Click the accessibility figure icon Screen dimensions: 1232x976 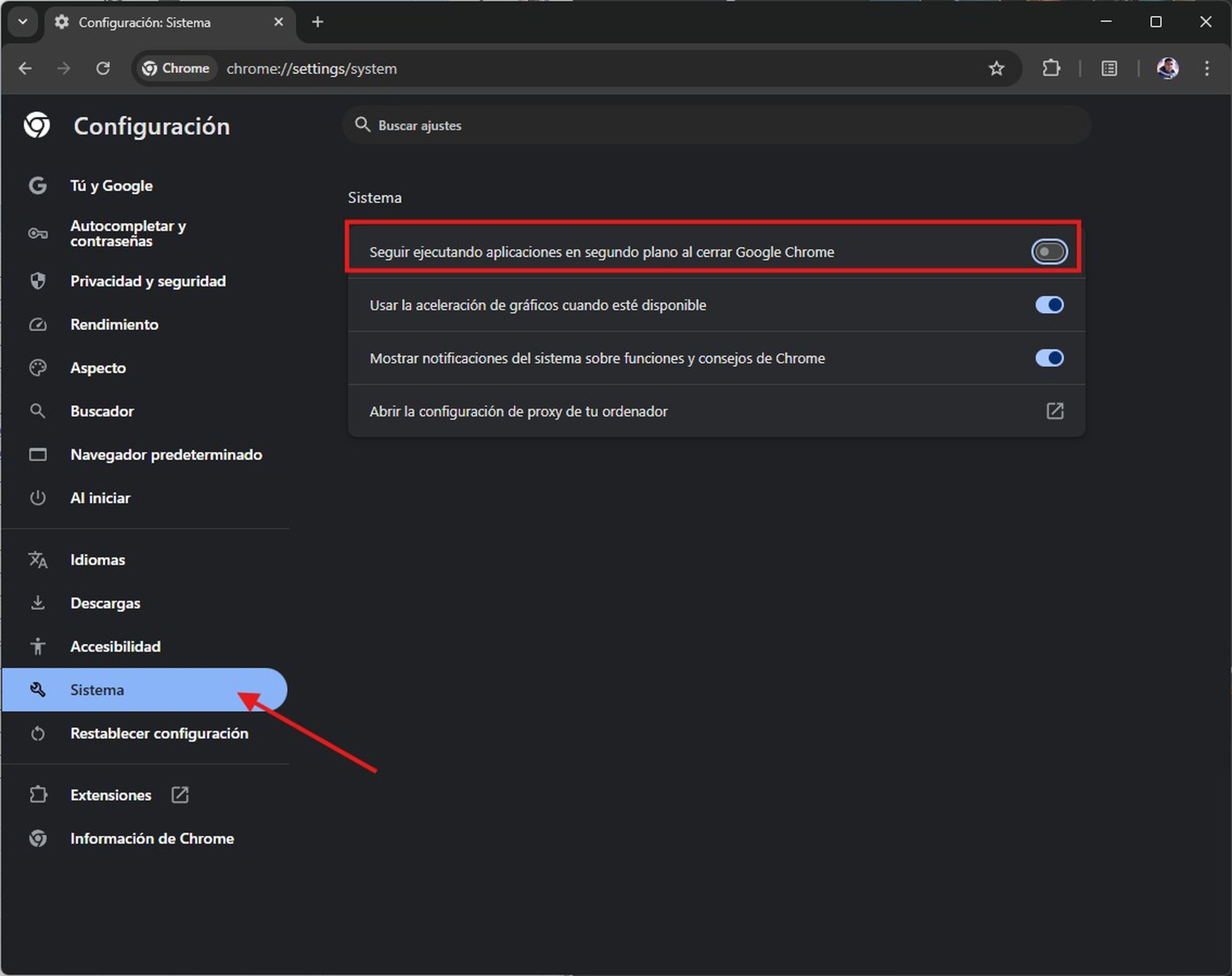[38, 646]
